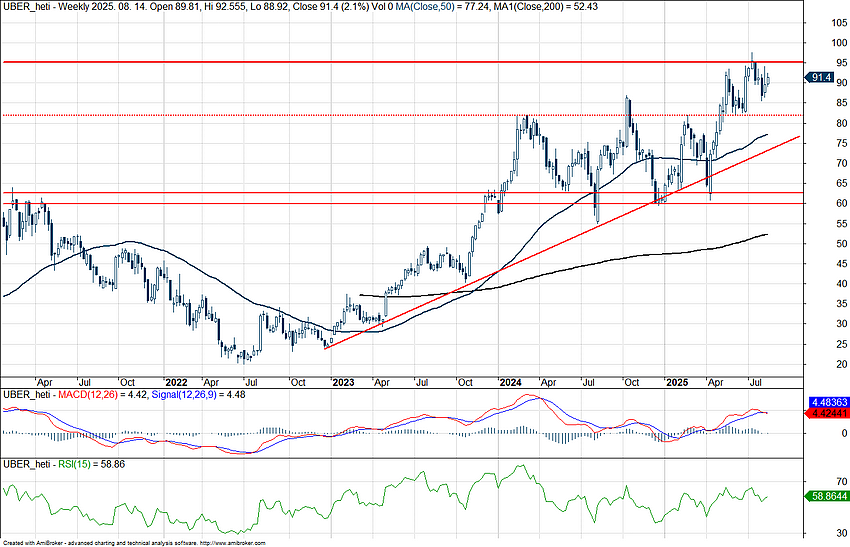Viewport: 850px width, 547px height.
Task: Click the 40 price axis label
Action: point(841,284)
